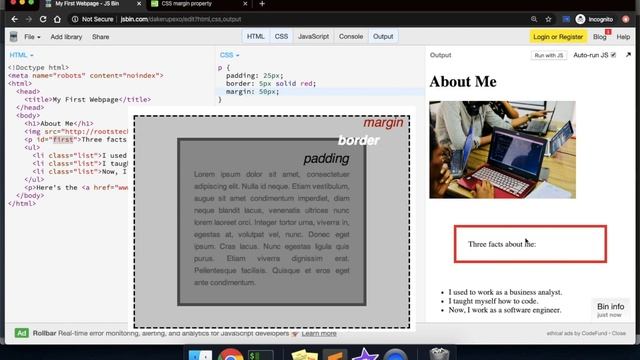The height and width of the screenshot is (360, 640).
Task: Pop out the output with the arrow icon
Action: [x=628, y=55]
